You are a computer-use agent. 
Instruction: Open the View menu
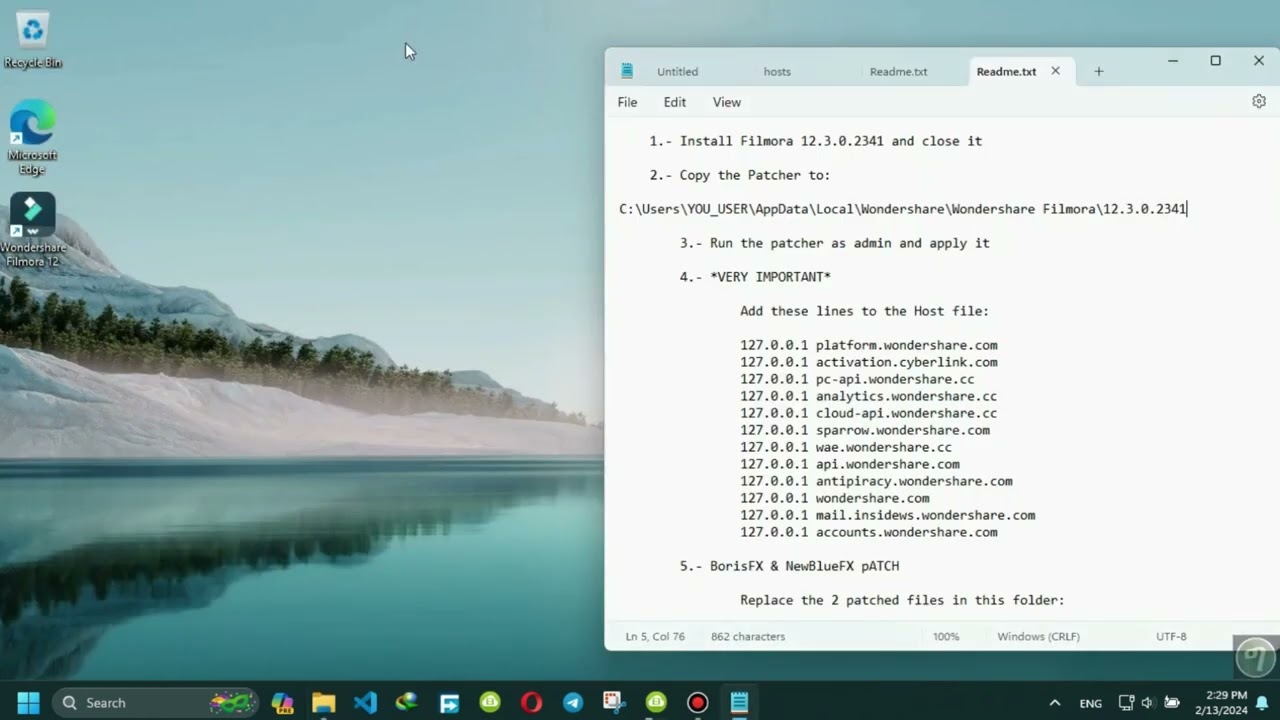pos(727,102)
